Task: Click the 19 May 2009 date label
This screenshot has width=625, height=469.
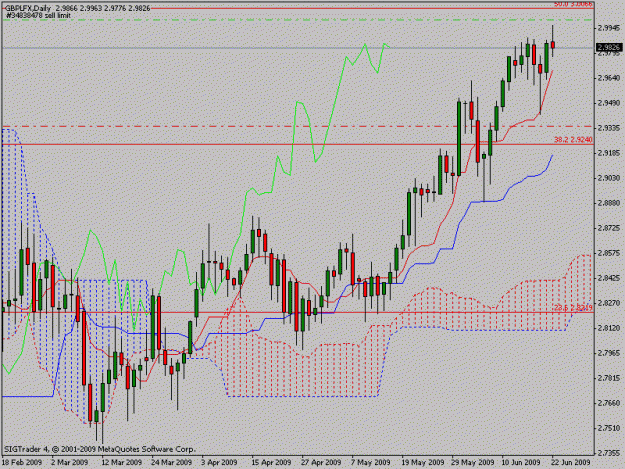Action: click(423, 463)
